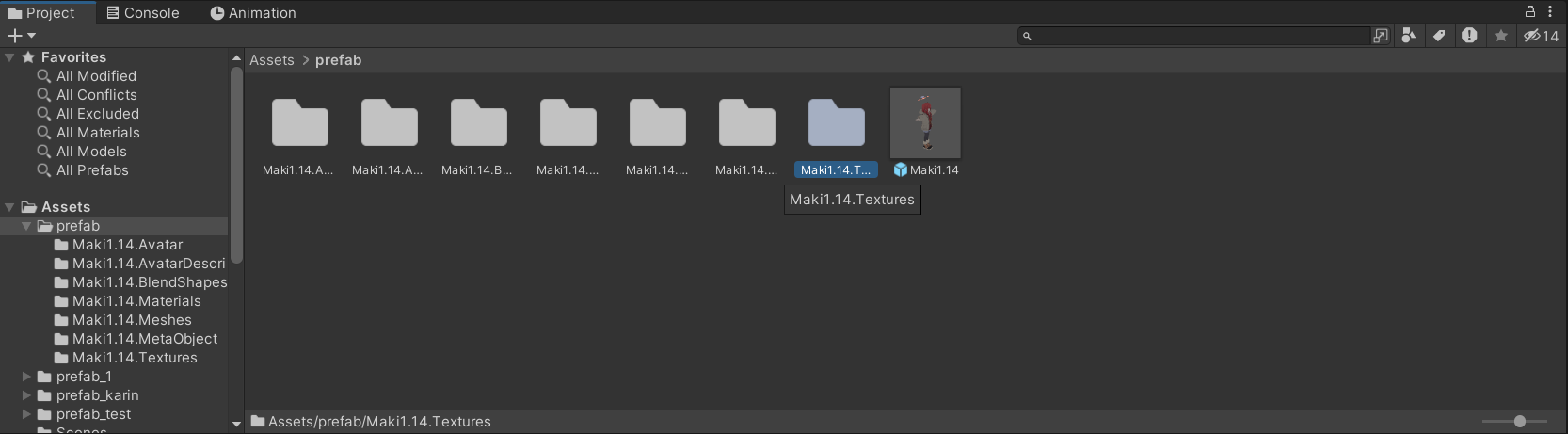Open the Maki1.14 prefab asset

click(925, 123)
